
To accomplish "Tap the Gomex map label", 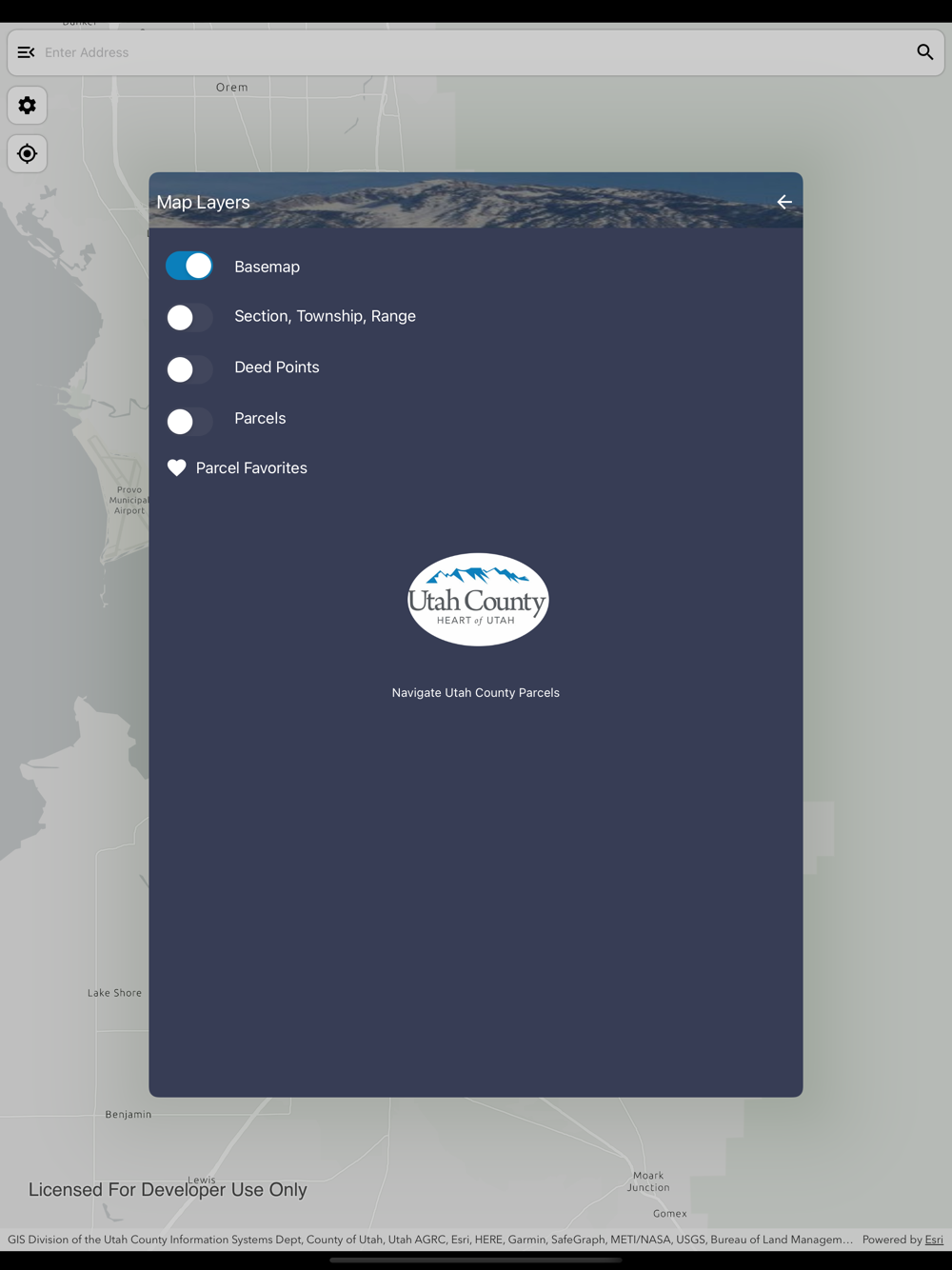I will tap(669, 1213).
